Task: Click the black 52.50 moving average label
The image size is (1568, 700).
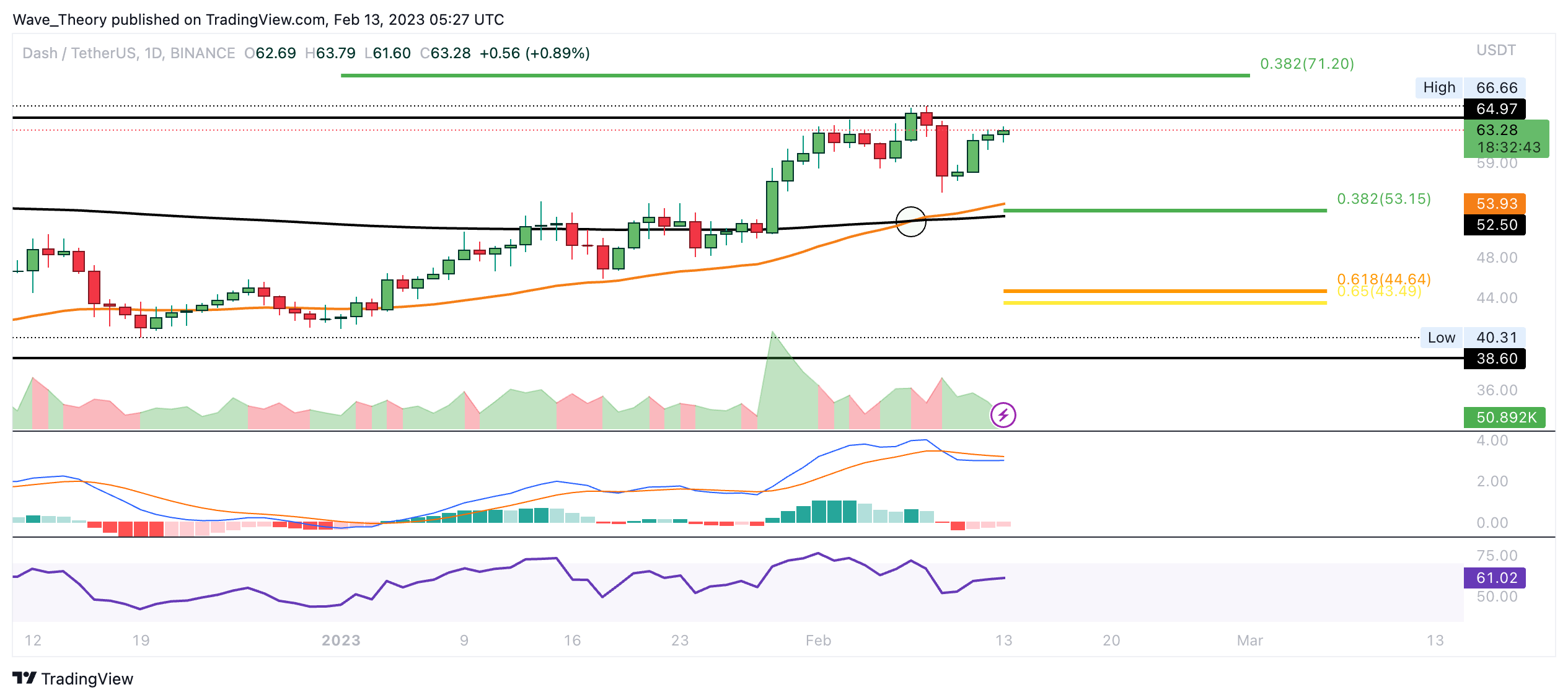Action: (1494, 225)
